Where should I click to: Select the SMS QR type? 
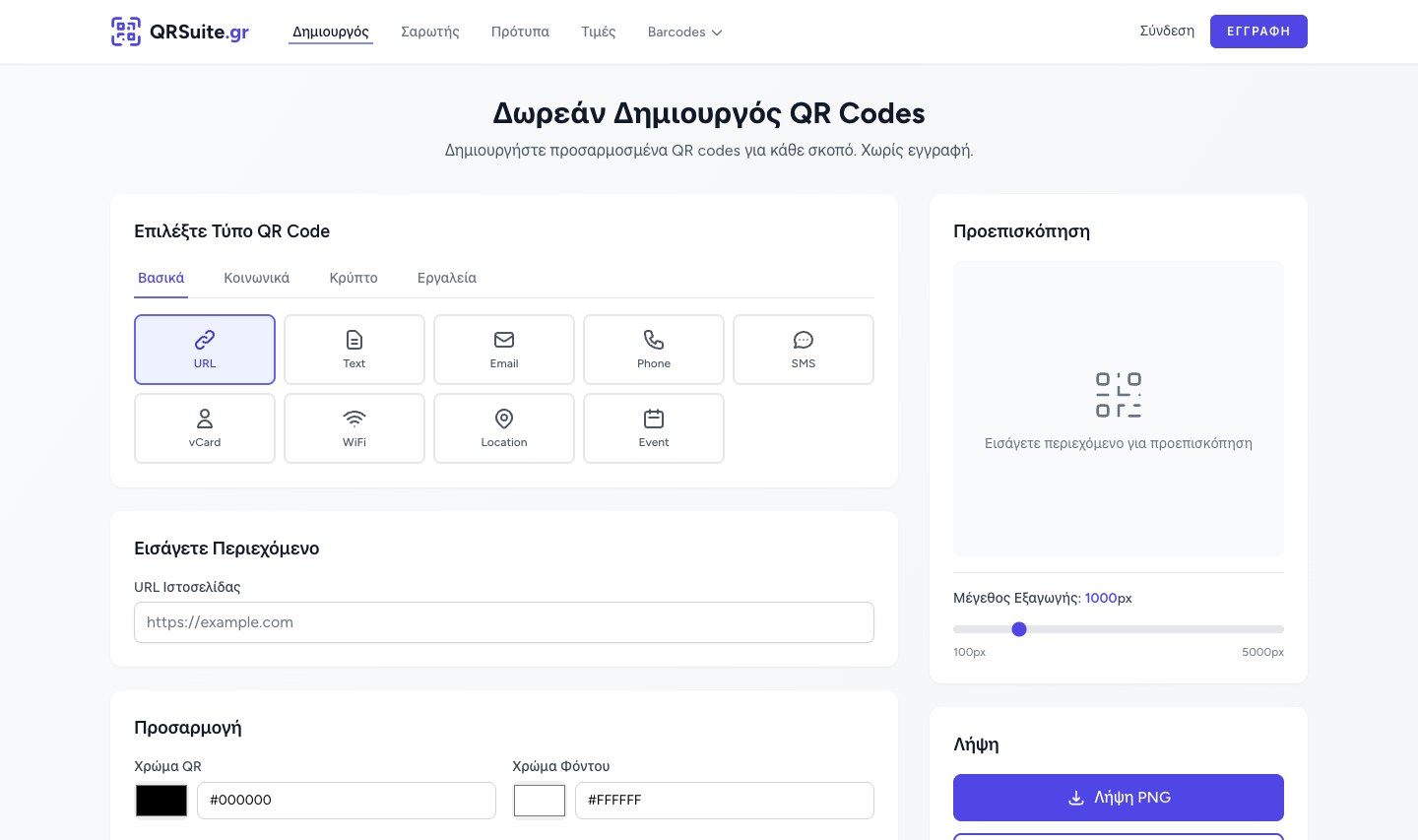804,350
